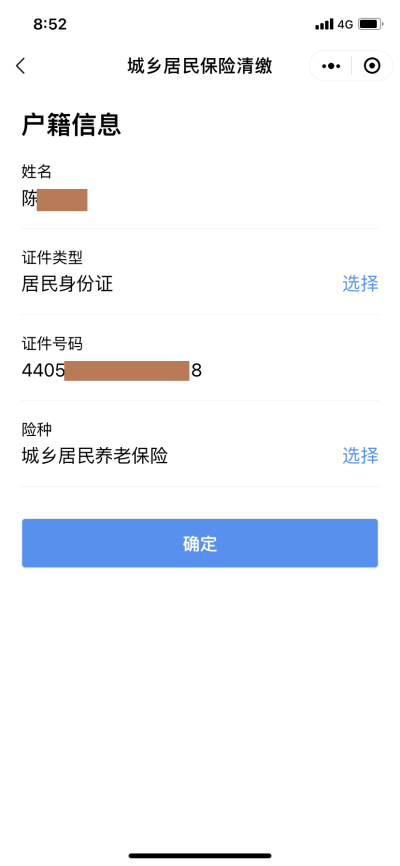This screenshot has width=400, height=866.
Task: Tap the 证件类型 field label
Action: (52, 257)
